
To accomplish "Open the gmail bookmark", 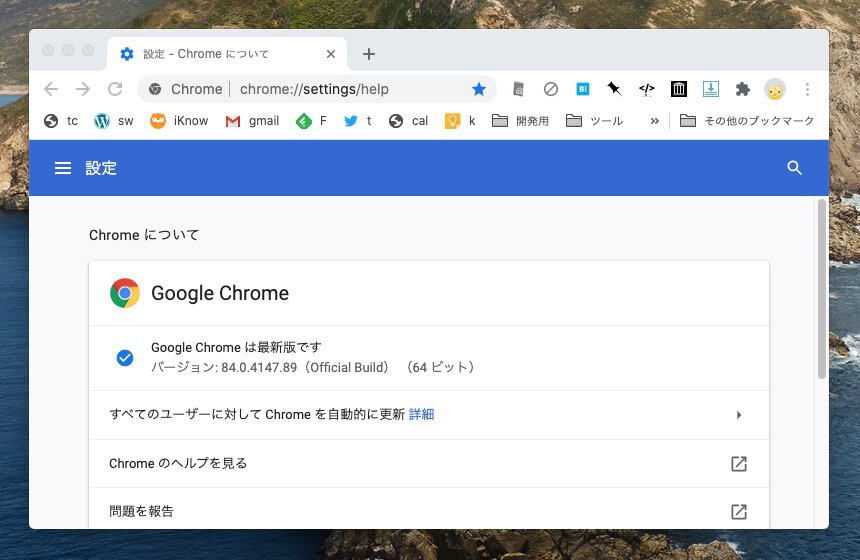I will (x=252, y=121).
